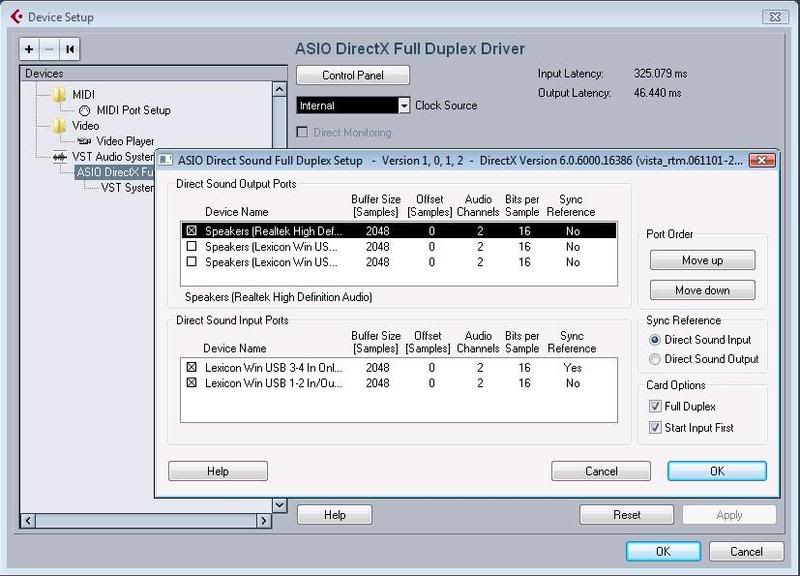Click the Video folder icon
Screen dimensions: 800x576
[61, 126]
